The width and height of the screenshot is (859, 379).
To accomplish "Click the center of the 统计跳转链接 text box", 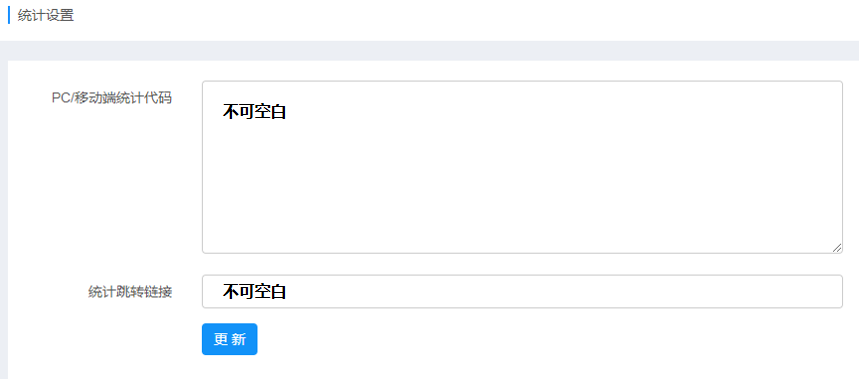I will 522,291.
